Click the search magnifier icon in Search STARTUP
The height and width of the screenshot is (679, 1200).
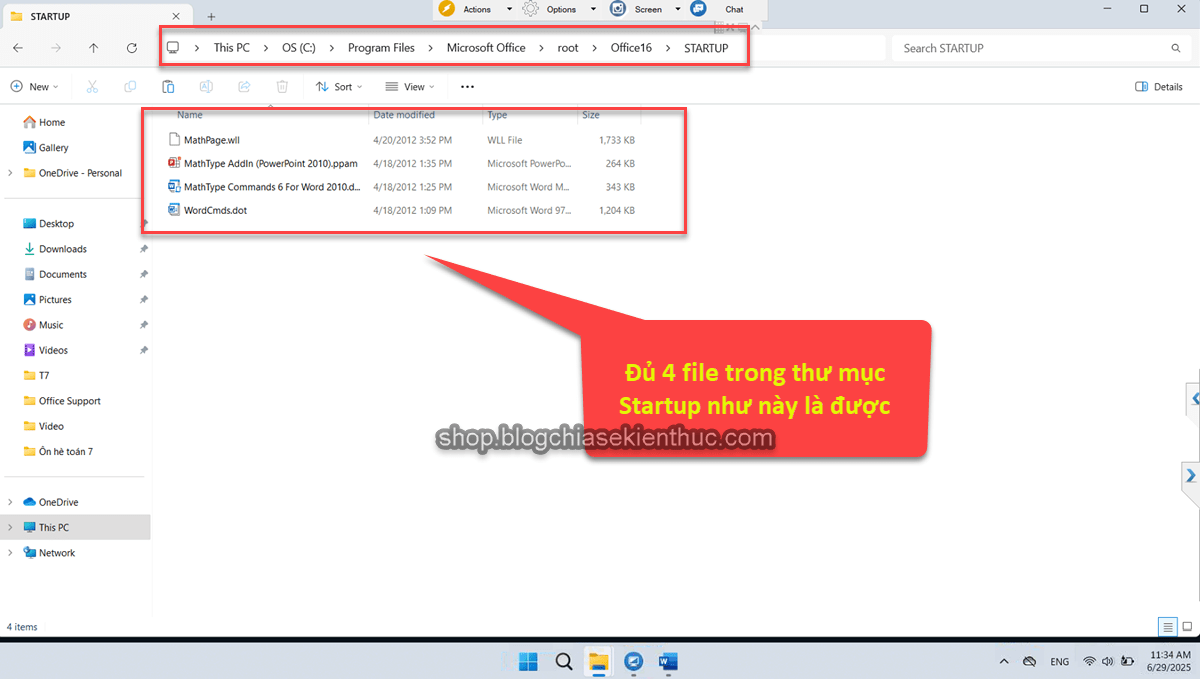[1176, 48]
